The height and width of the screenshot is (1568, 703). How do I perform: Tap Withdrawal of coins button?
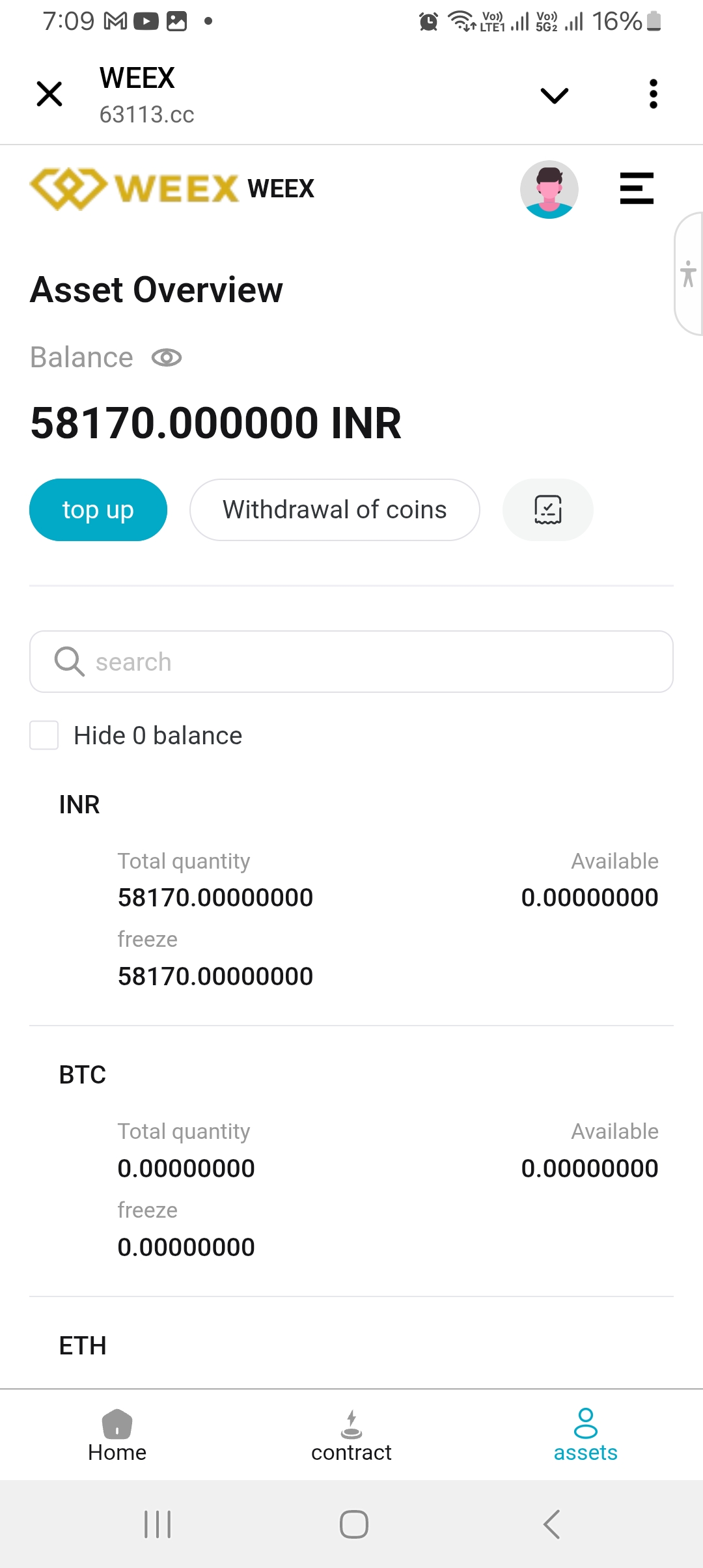pos(335,510)
